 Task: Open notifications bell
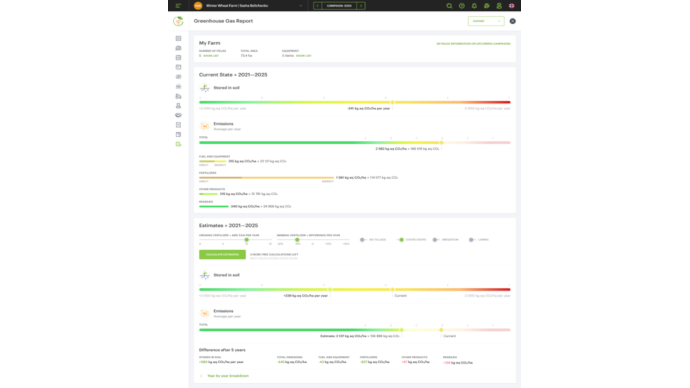(x=474, y=6)
